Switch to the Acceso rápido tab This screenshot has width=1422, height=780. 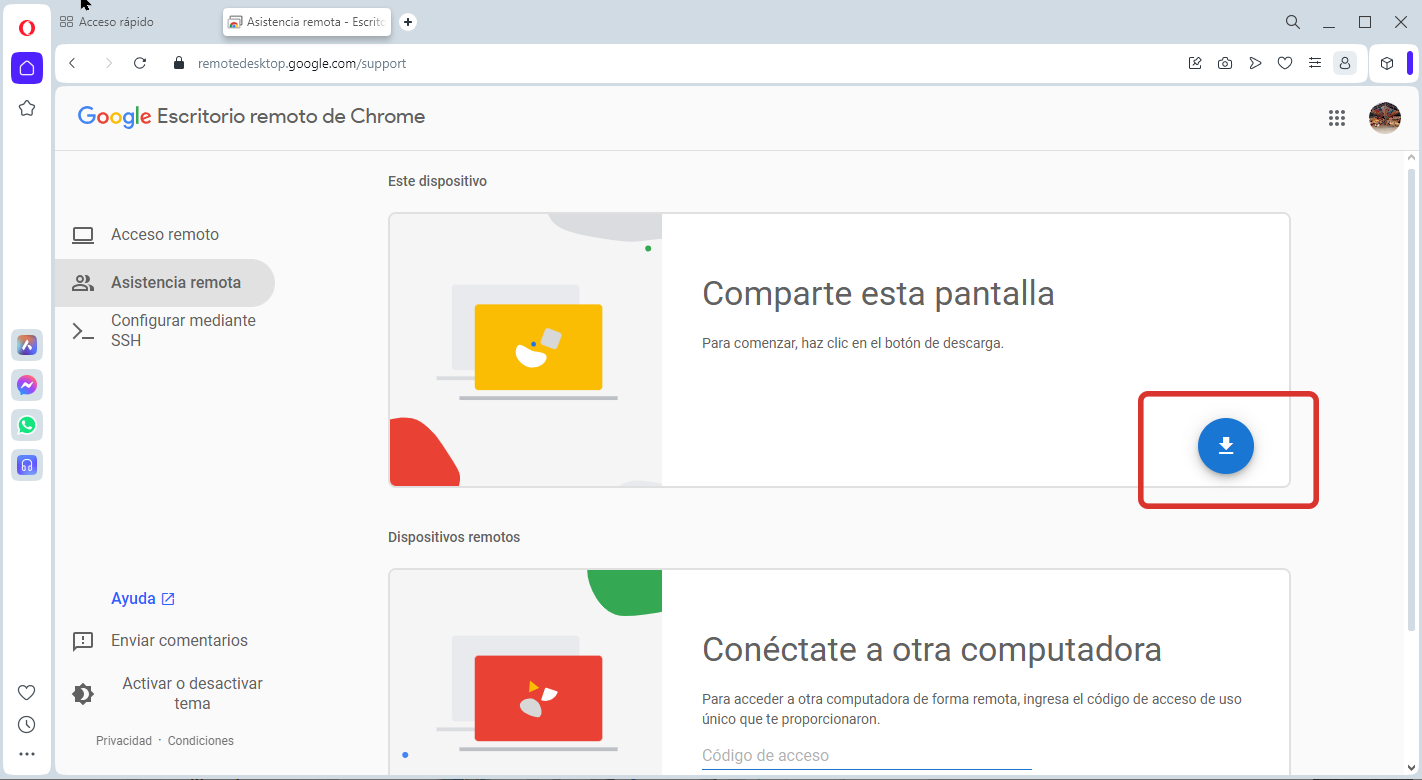(116, 22)
